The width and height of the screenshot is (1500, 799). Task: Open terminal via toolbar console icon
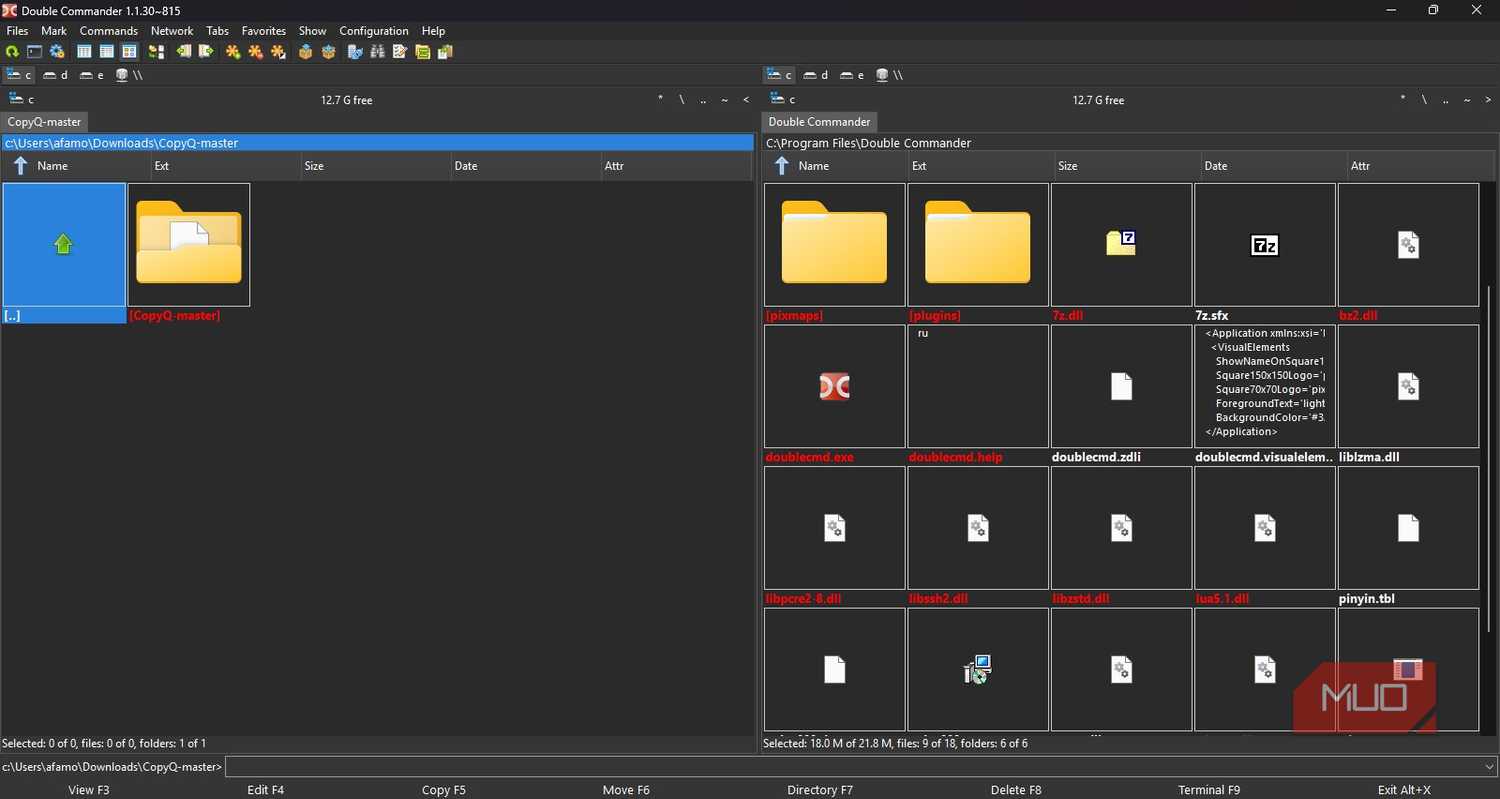coord(35,52)
